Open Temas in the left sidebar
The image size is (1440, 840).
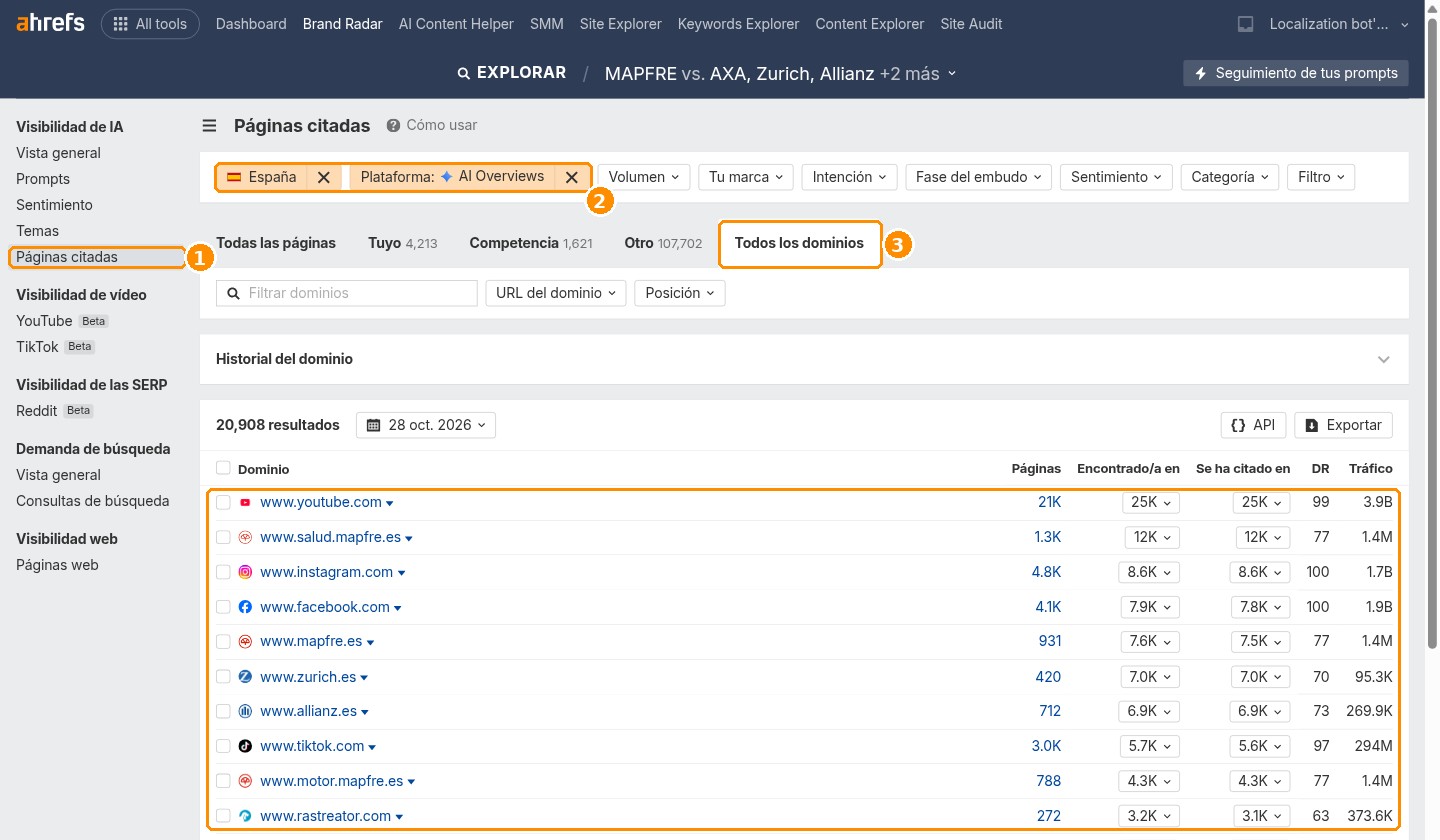[x=37, y=231]
